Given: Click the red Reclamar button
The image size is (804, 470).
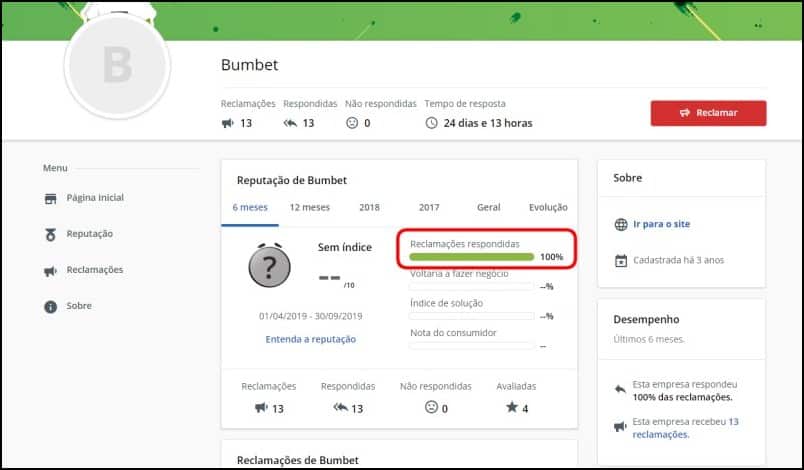Looking at the screenshot, I should pyautogui.click(x=708, y=113).
